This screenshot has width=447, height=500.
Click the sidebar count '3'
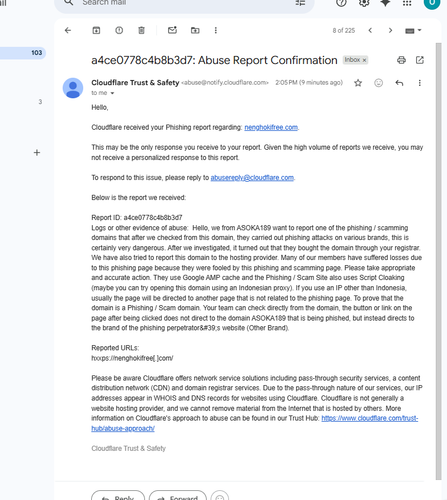[x=40, y=102]
